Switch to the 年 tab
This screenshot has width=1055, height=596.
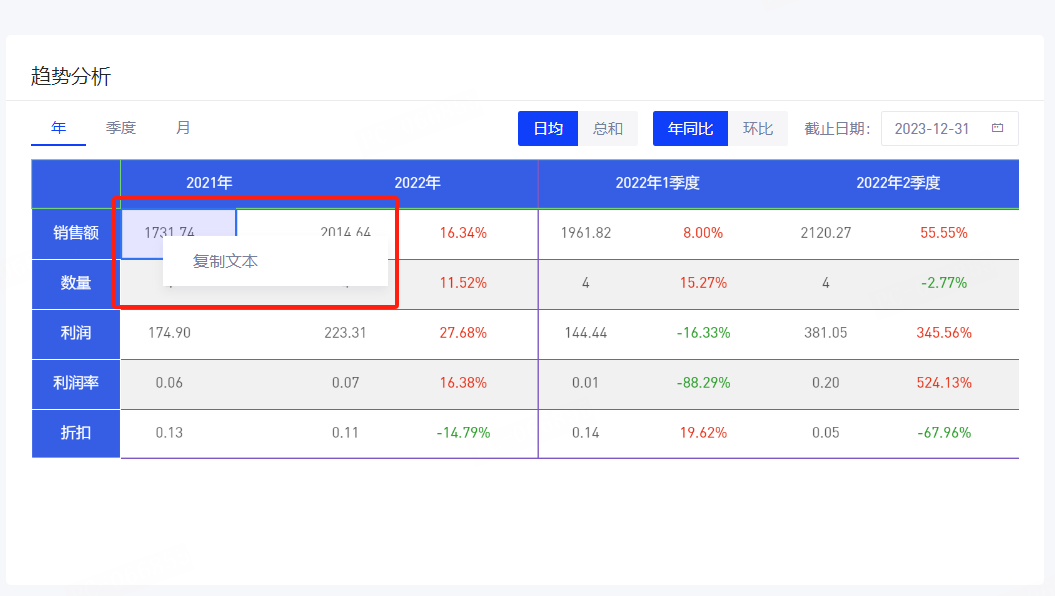tap(58, 128)
